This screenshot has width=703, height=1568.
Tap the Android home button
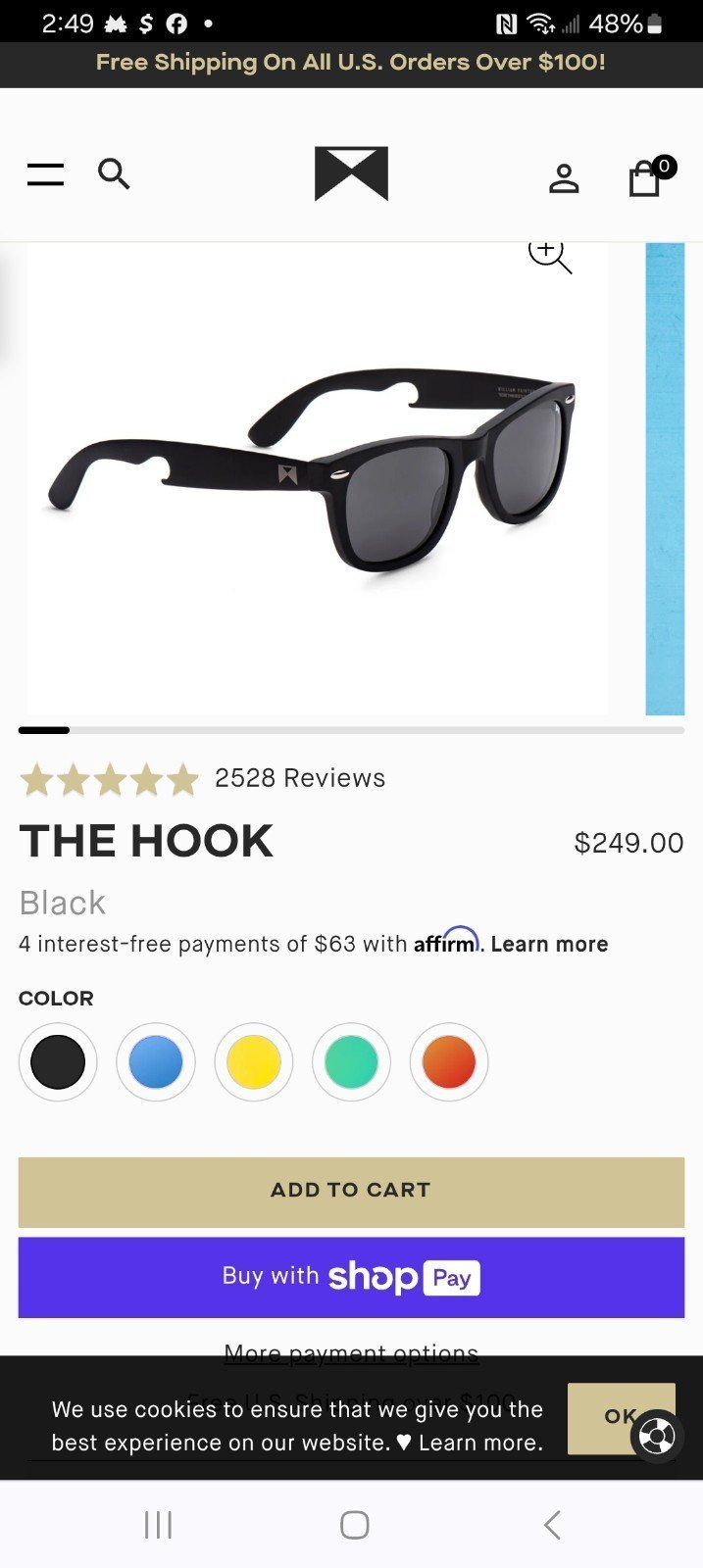[x=354, y=1524]
